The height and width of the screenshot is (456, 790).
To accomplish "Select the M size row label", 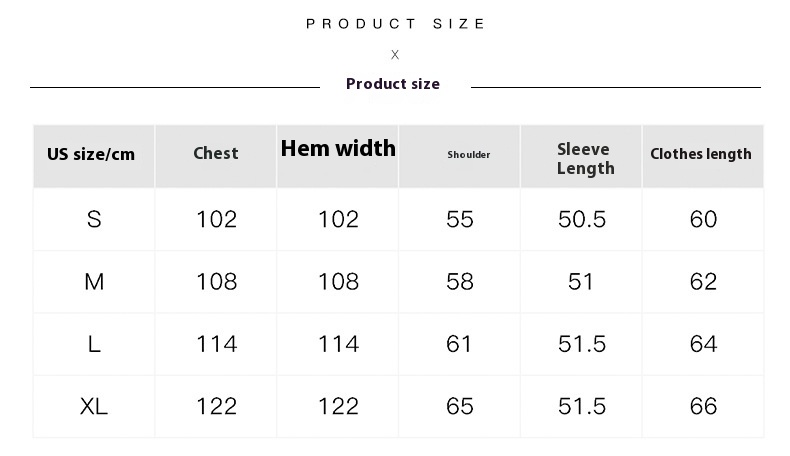I will (x=94, y=282).
